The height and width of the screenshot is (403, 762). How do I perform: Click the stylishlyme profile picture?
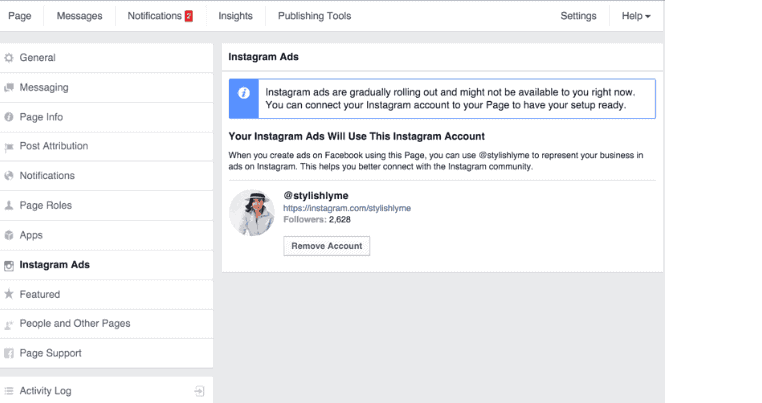click(x=252, y=213)
